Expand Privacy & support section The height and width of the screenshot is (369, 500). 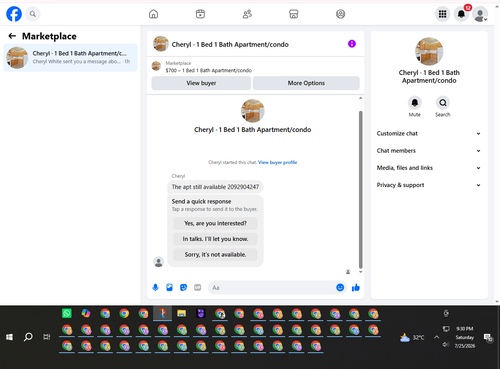(429, 185)
